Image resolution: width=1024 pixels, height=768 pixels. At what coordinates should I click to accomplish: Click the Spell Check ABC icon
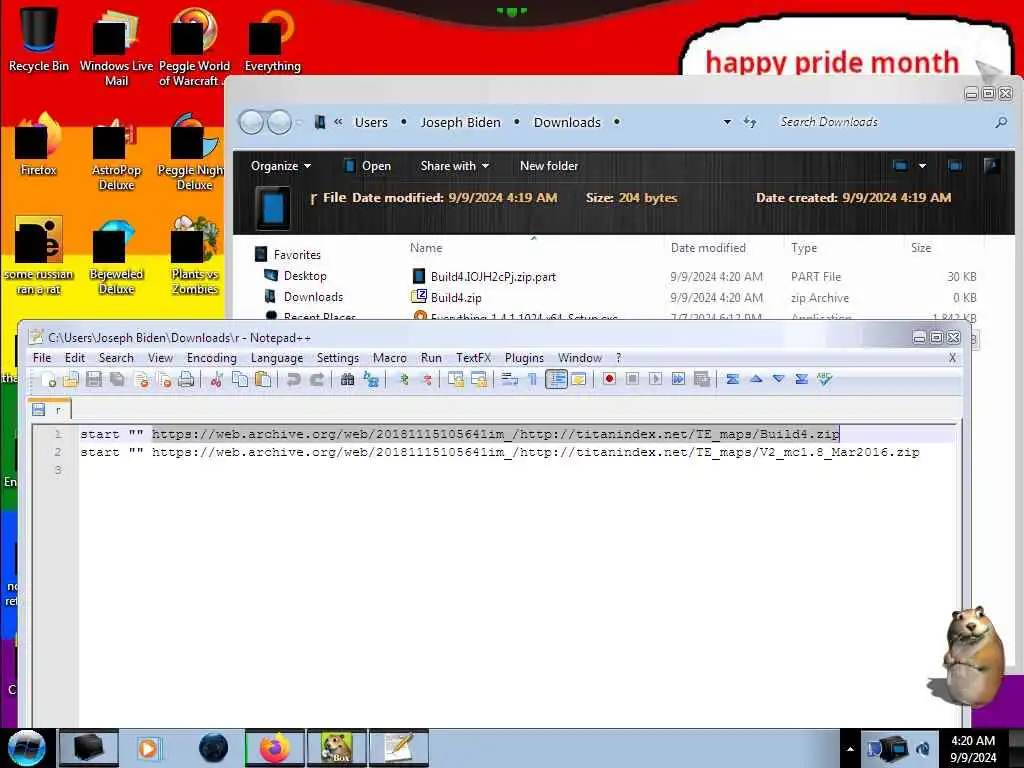point(825,379)
